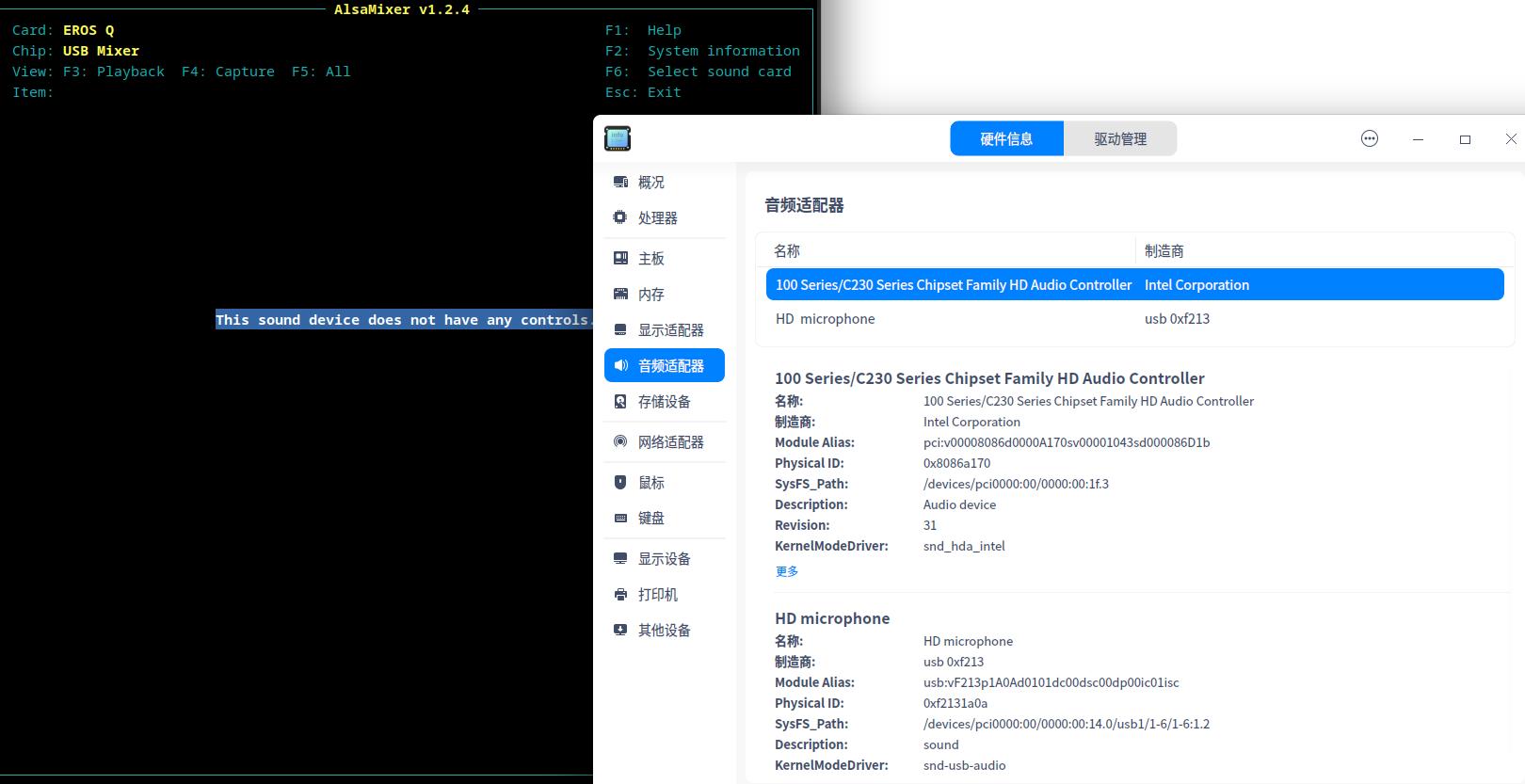Click F6: Select sound card in AlsaMixer
Image resolution: width=1525 pixels, height=784 pixels.
coord(698,72)
